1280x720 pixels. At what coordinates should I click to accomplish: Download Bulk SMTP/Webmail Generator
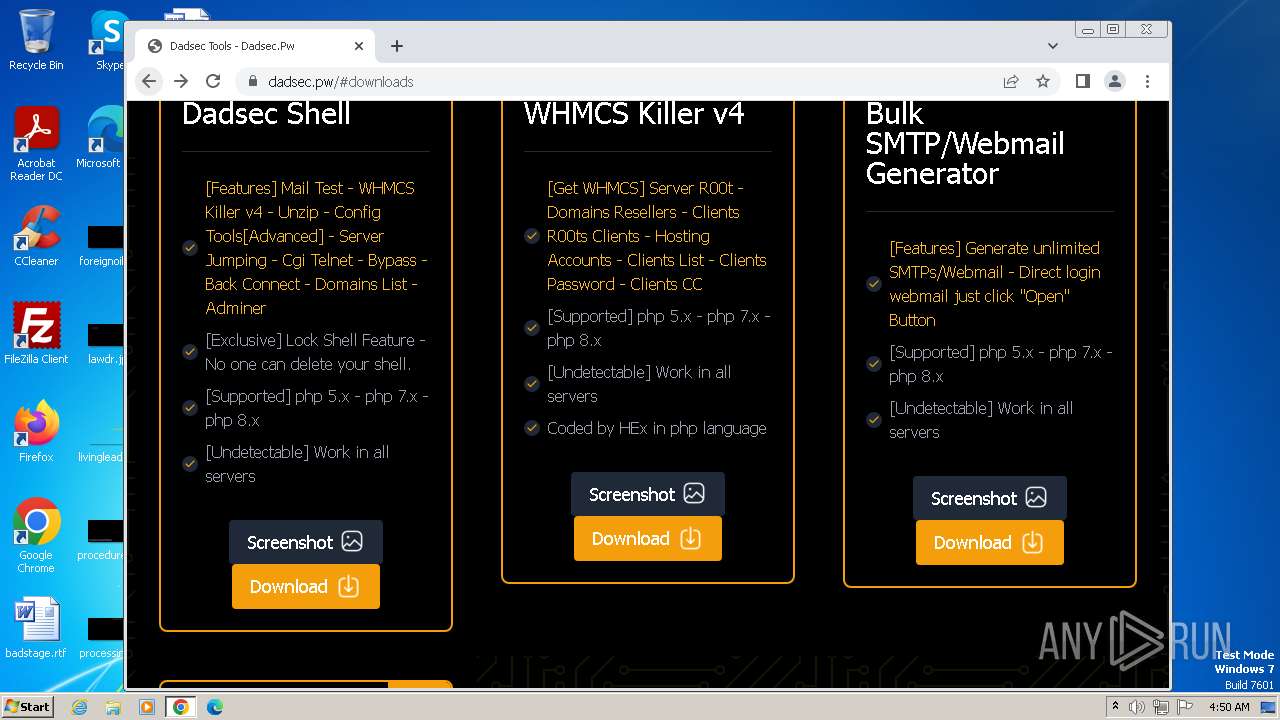point(989,542)
